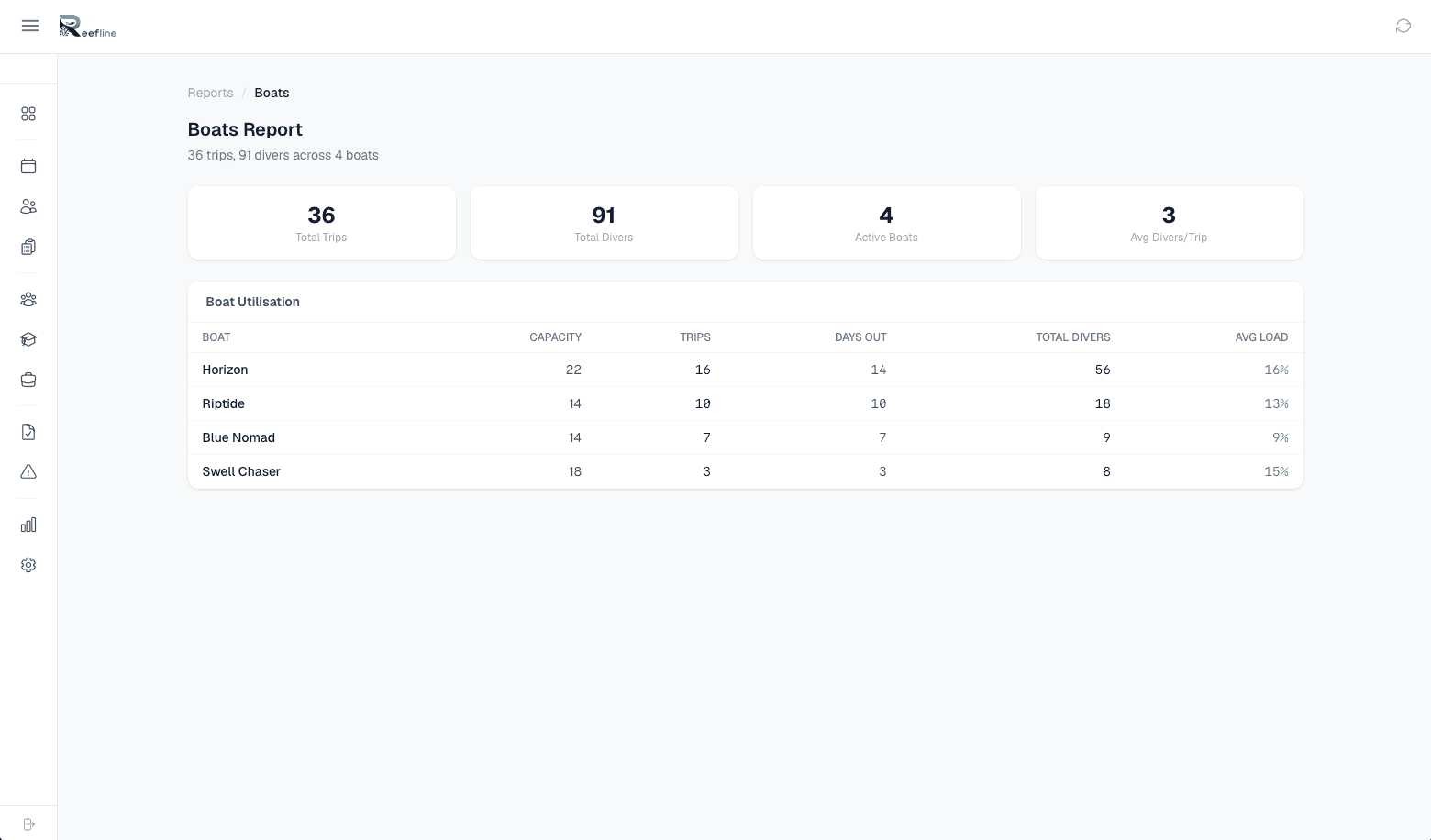This screenshot has height=840, width=1431.
Task: Open the document checkmark icon
Action: (x=28, y=432)
